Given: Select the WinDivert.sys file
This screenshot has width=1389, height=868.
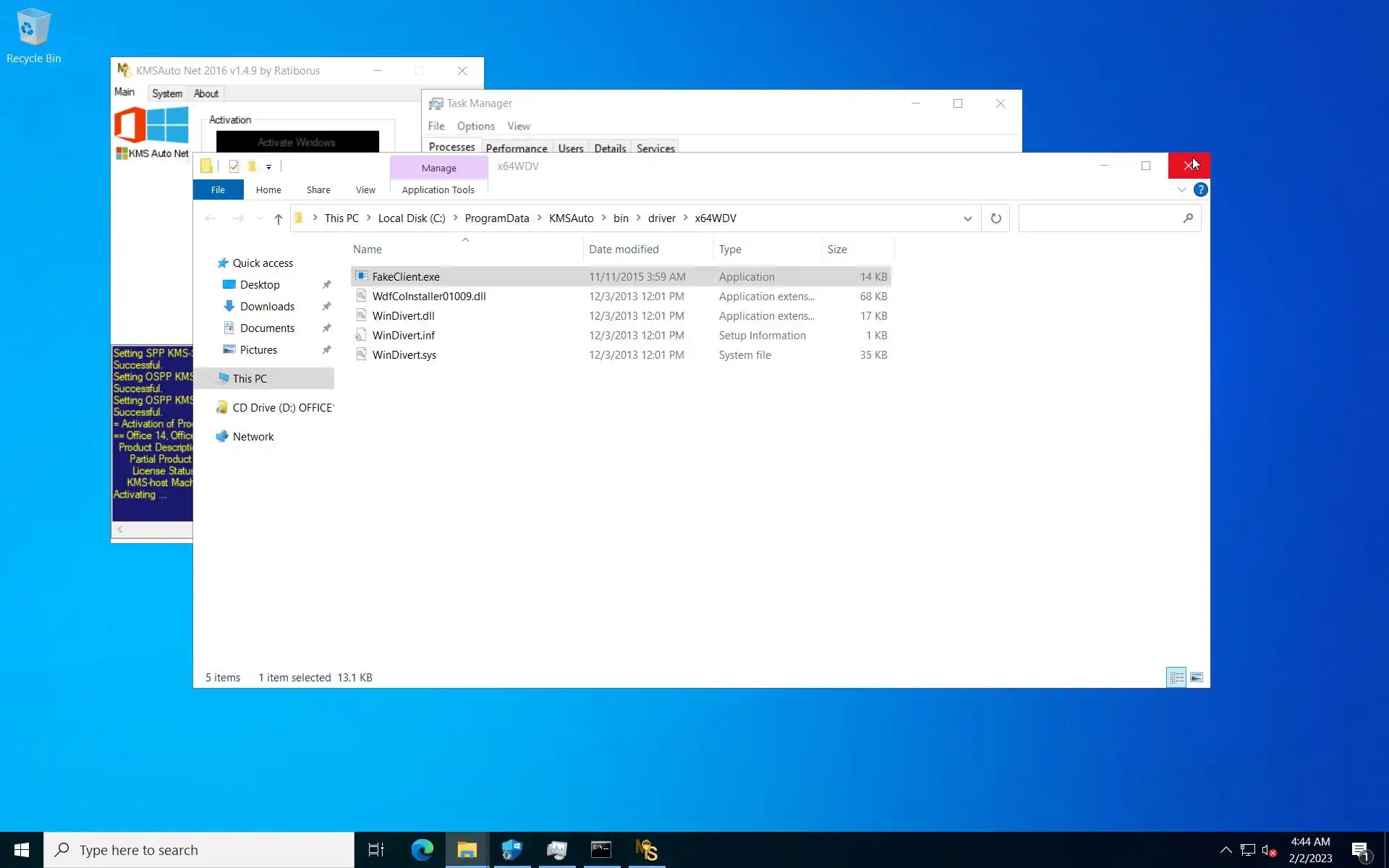Looking at the screenshot, I should pos(404,355).
